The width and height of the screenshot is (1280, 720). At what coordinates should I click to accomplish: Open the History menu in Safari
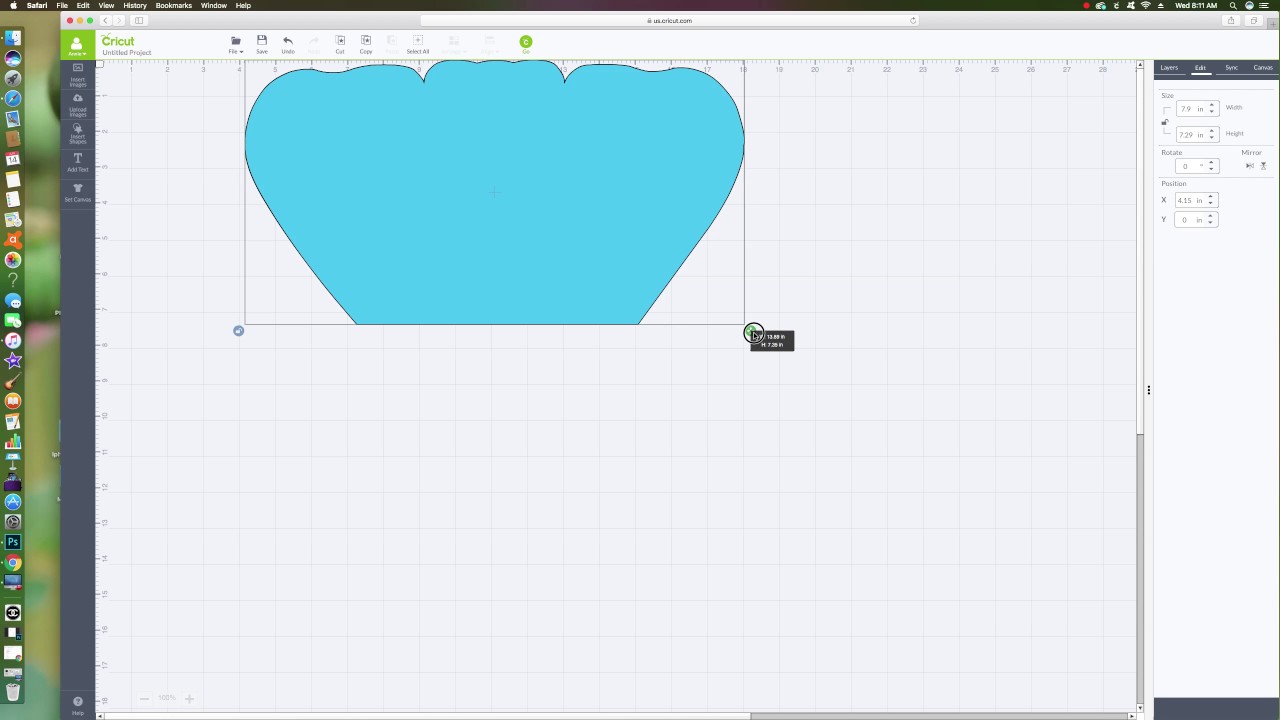135,5
